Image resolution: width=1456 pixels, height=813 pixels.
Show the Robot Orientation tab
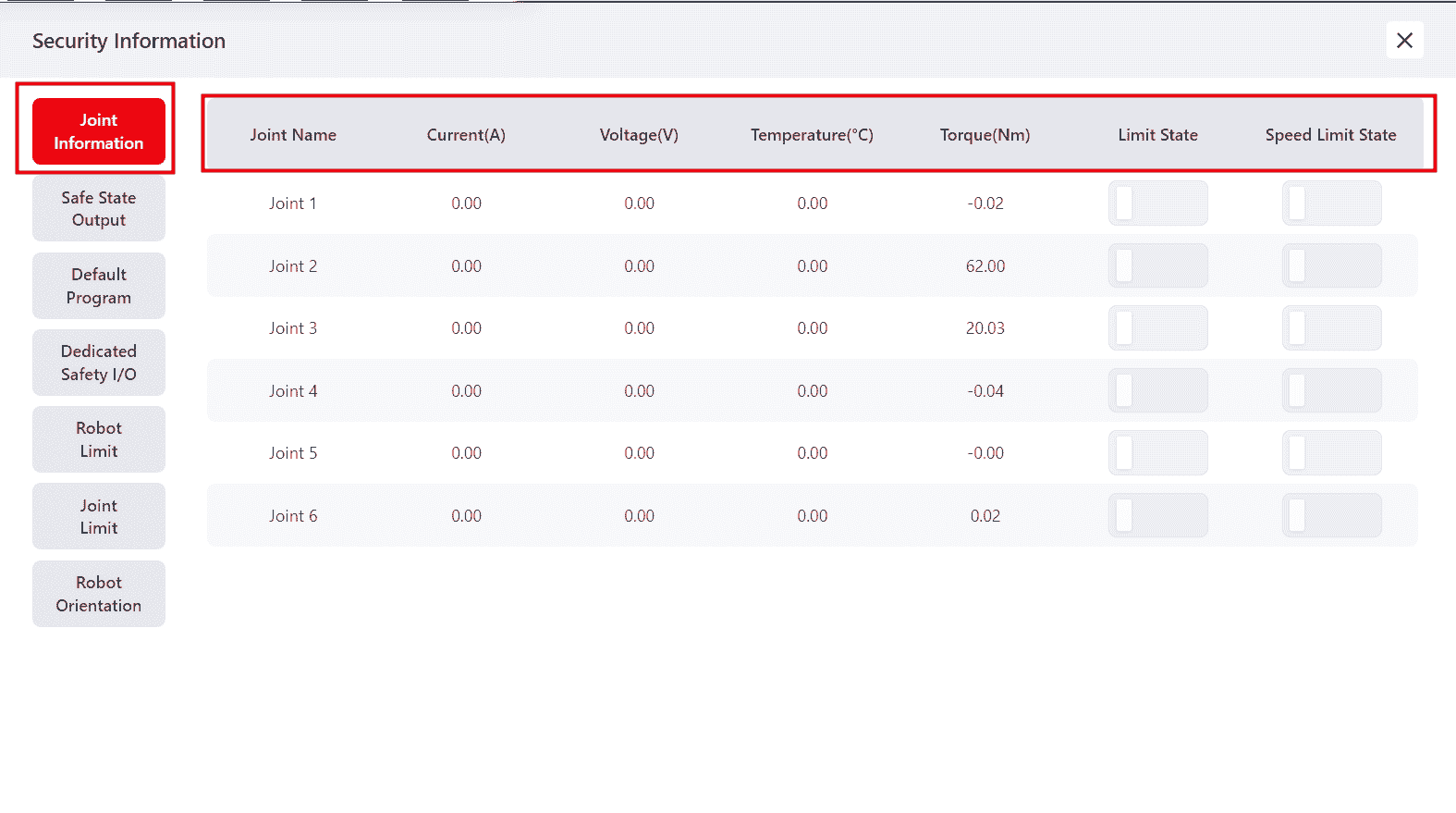tap(99, 594)
